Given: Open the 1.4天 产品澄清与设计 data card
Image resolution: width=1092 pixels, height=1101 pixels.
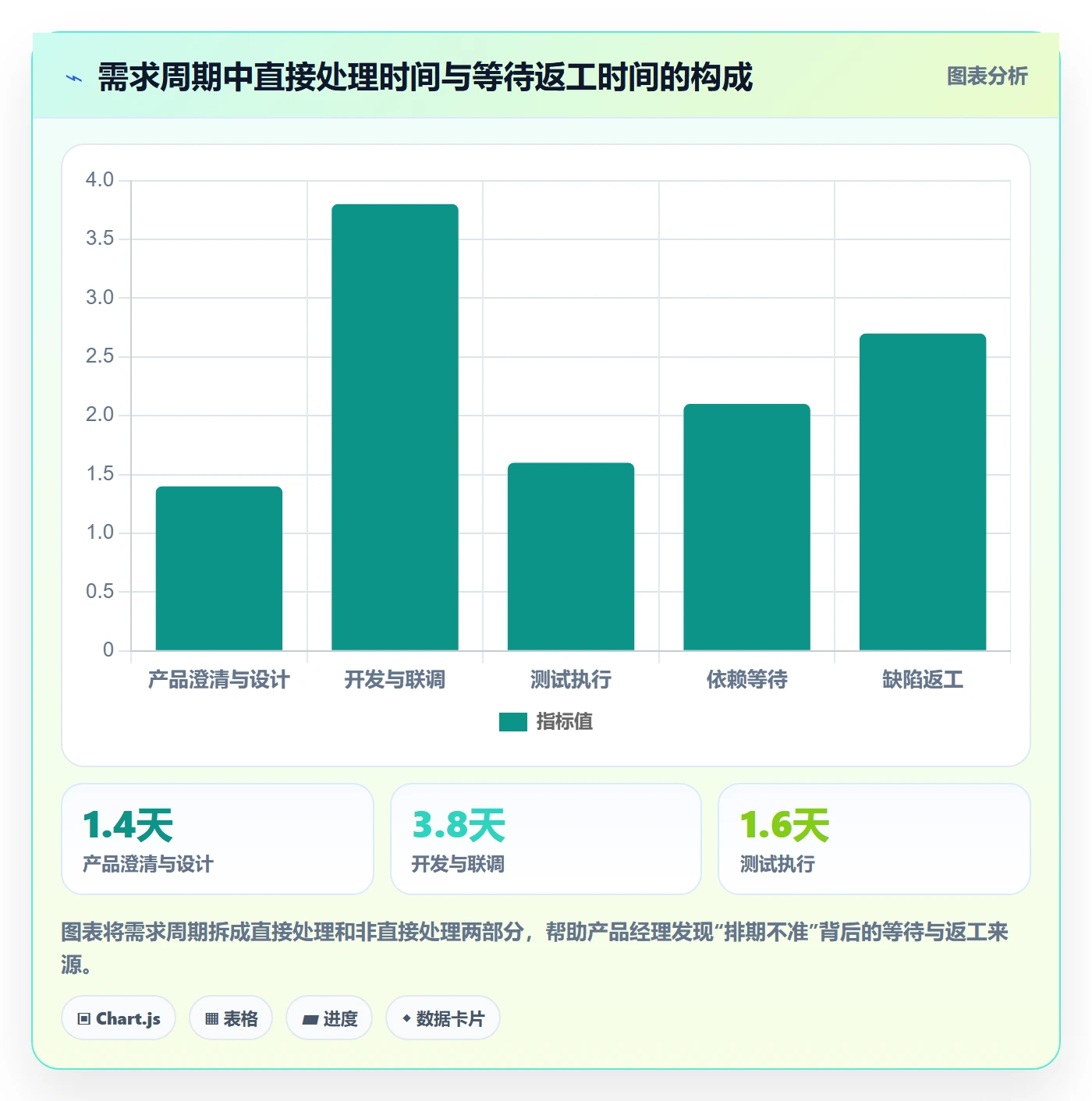Looking at the screenshot, I should (218, 839).
